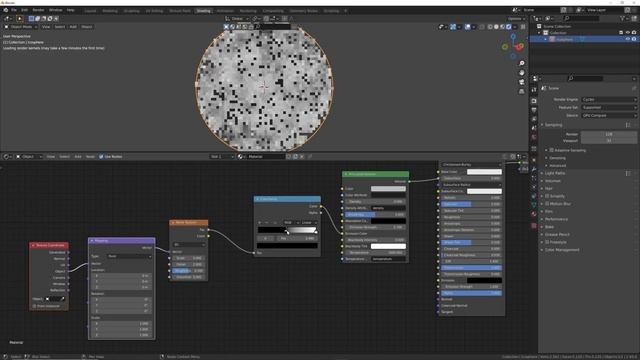Image resolution: width=640 pixels, height=360 pixels.
Task: Switch perspective/orthographic with the grid gizmo
Action: 522,91
